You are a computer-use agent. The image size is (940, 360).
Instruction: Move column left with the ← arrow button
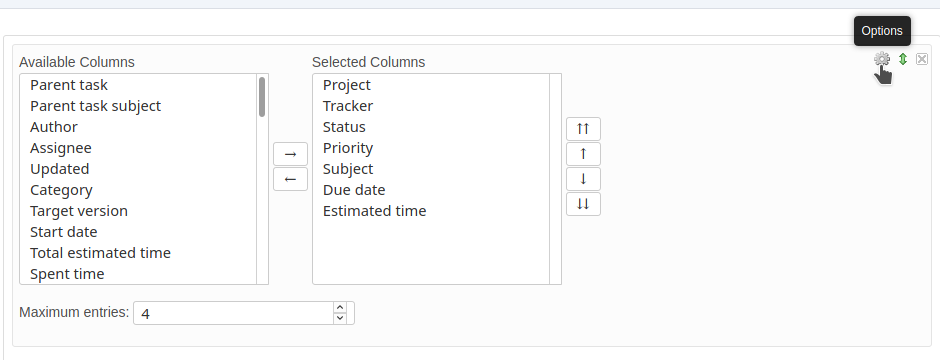(290, 179)
